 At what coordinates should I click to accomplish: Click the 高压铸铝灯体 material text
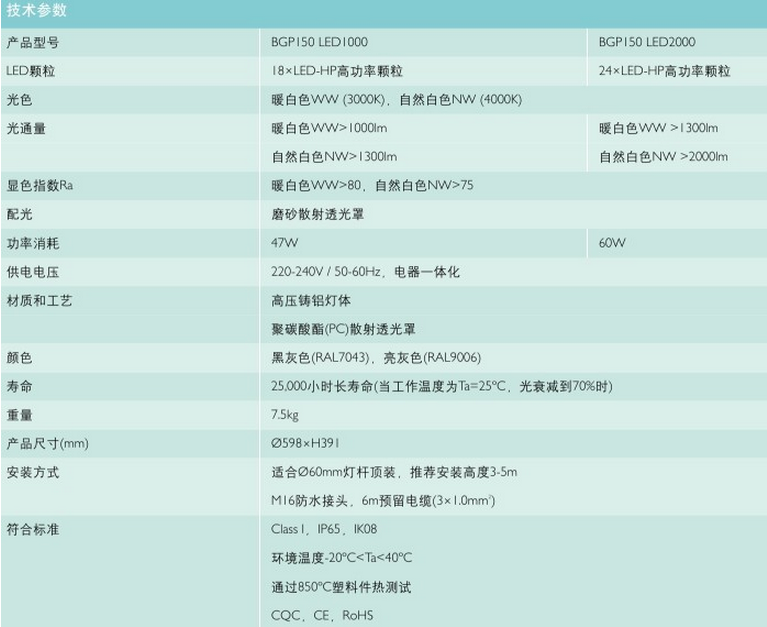coord(310,300)
